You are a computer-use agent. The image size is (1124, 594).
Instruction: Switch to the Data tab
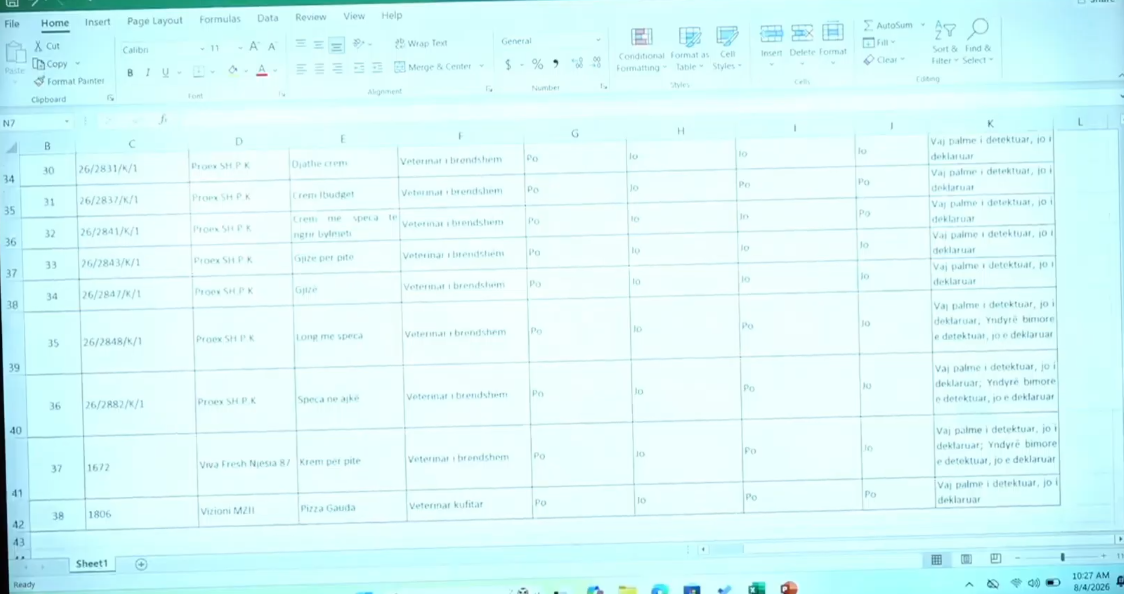pyautogui.click(x=267, y=18)
